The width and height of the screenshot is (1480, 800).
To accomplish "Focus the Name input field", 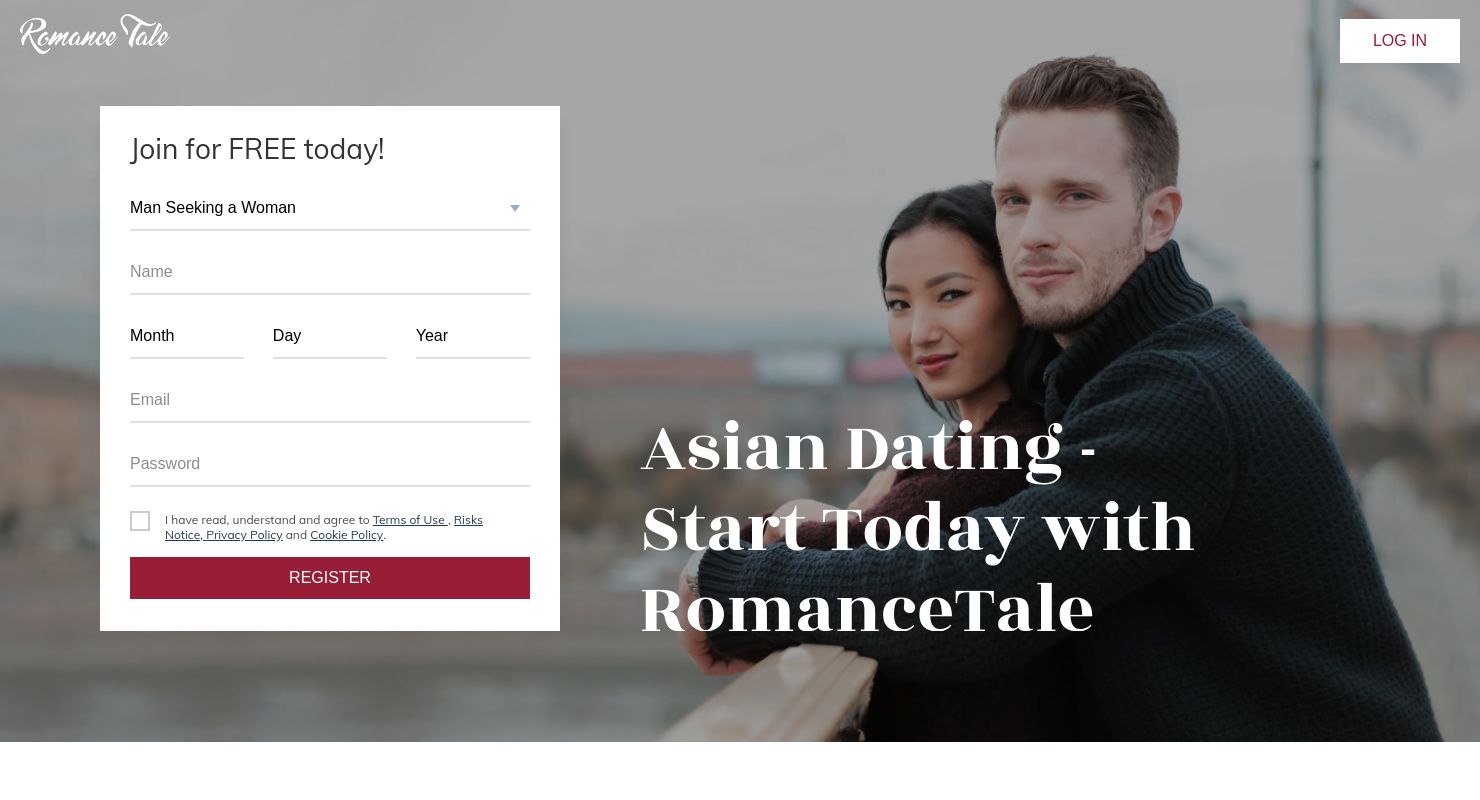I will 330,272.
